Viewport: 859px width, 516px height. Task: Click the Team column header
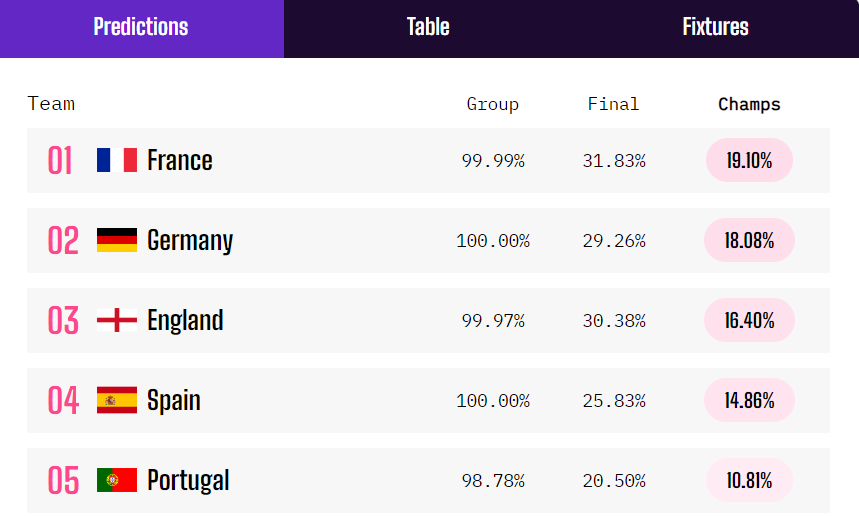51,103
